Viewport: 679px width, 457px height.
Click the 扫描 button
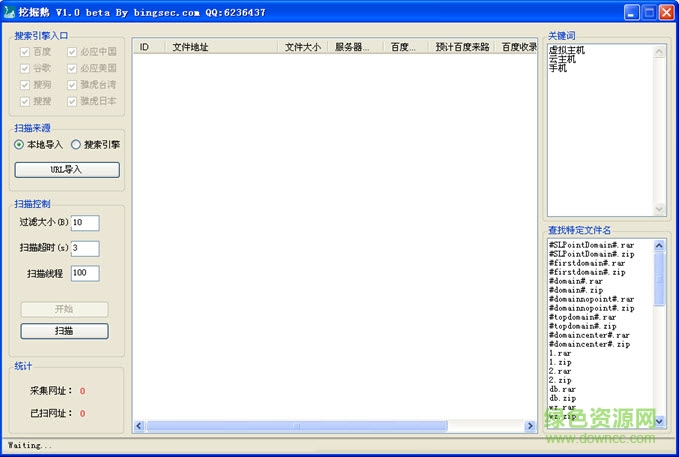65,331
